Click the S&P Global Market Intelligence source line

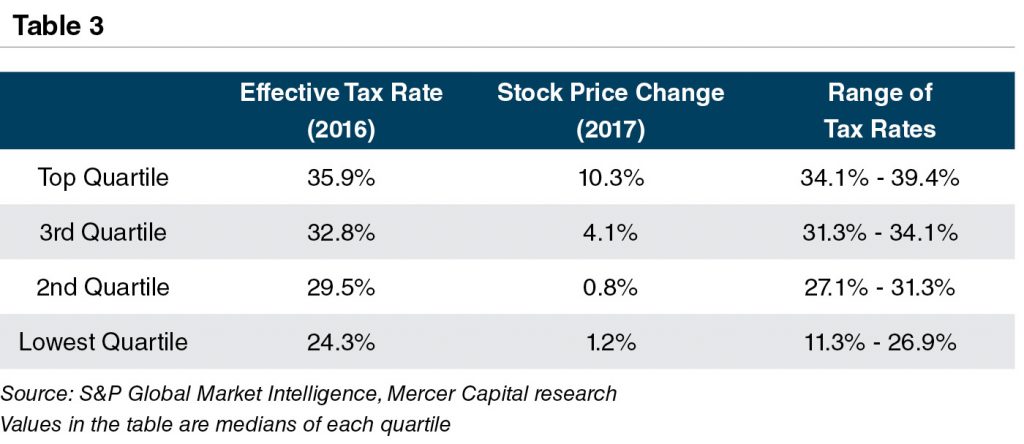click(308, 393)
